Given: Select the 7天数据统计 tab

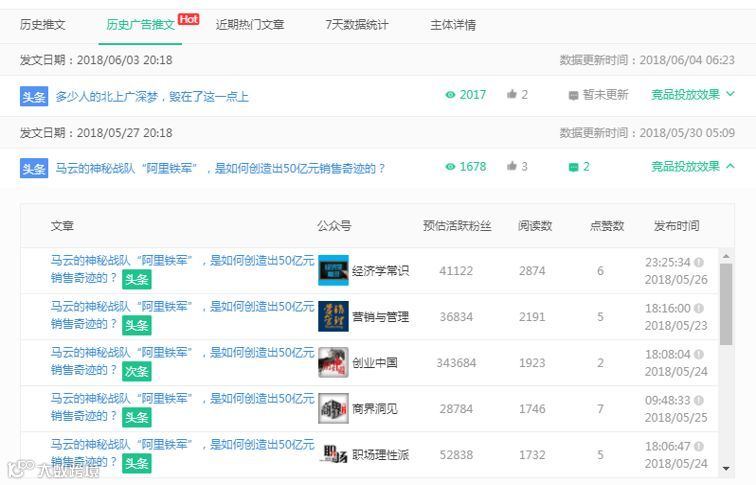Looking at the screenshot, I should (x=356, y=25).
